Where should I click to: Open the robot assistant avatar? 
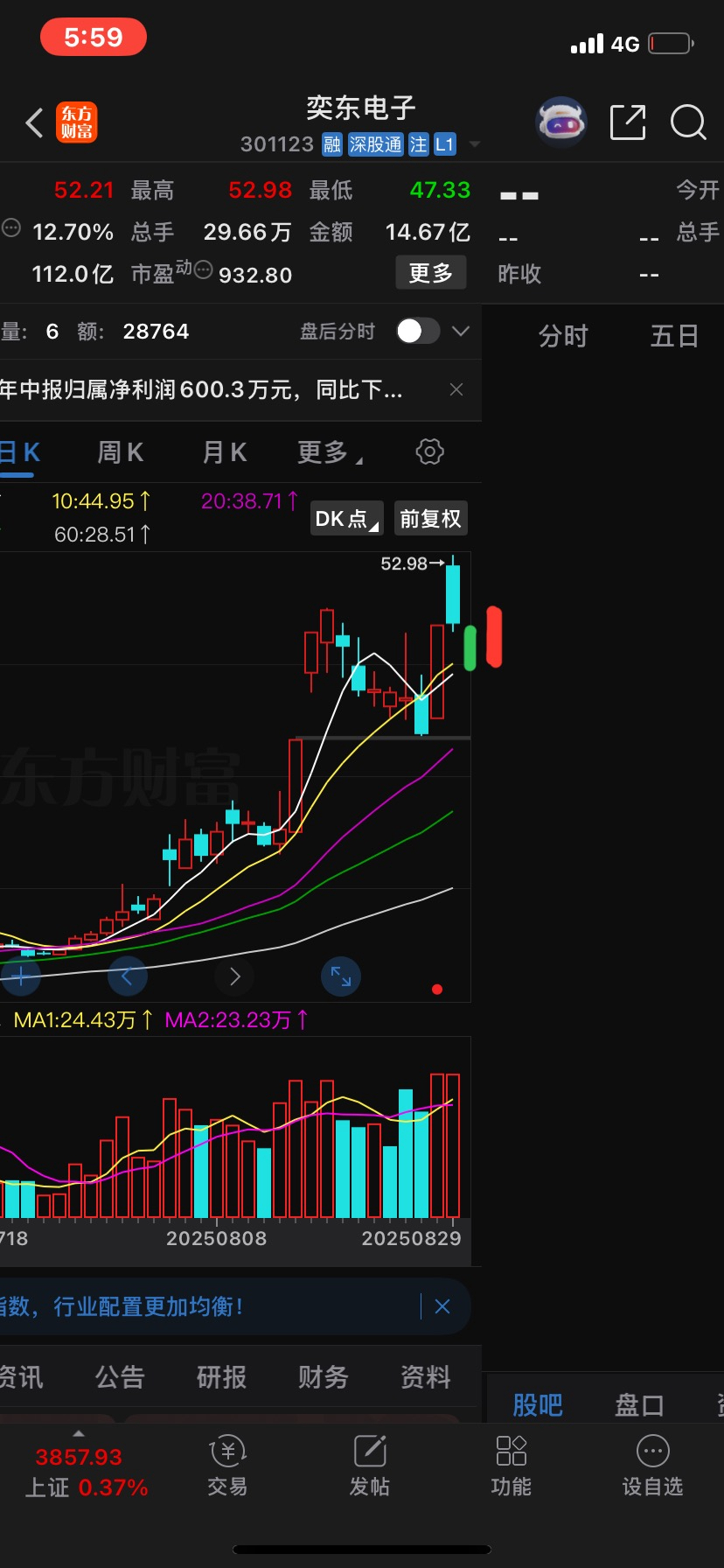point(560,122)
